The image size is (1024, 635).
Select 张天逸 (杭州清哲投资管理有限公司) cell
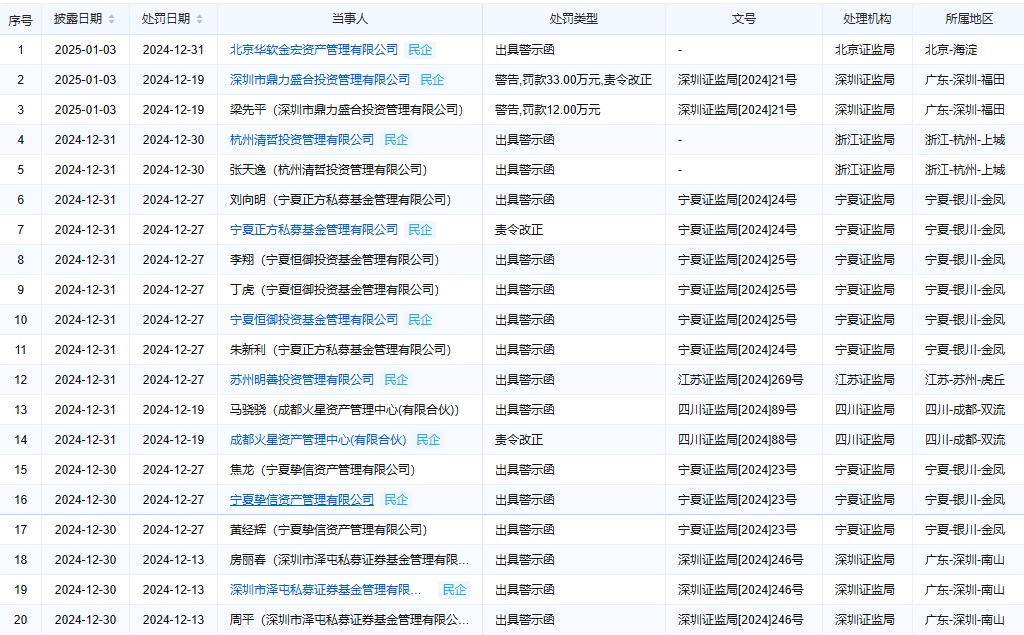click(x=350, y=170)
